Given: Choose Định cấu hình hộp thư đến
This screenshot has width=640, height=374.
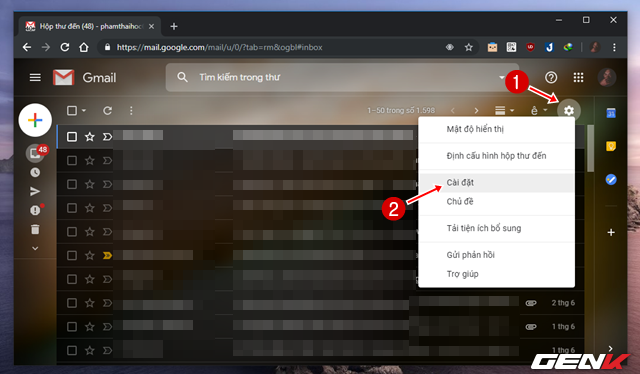Looking at the screenshot, I should [x=497, y=156].
